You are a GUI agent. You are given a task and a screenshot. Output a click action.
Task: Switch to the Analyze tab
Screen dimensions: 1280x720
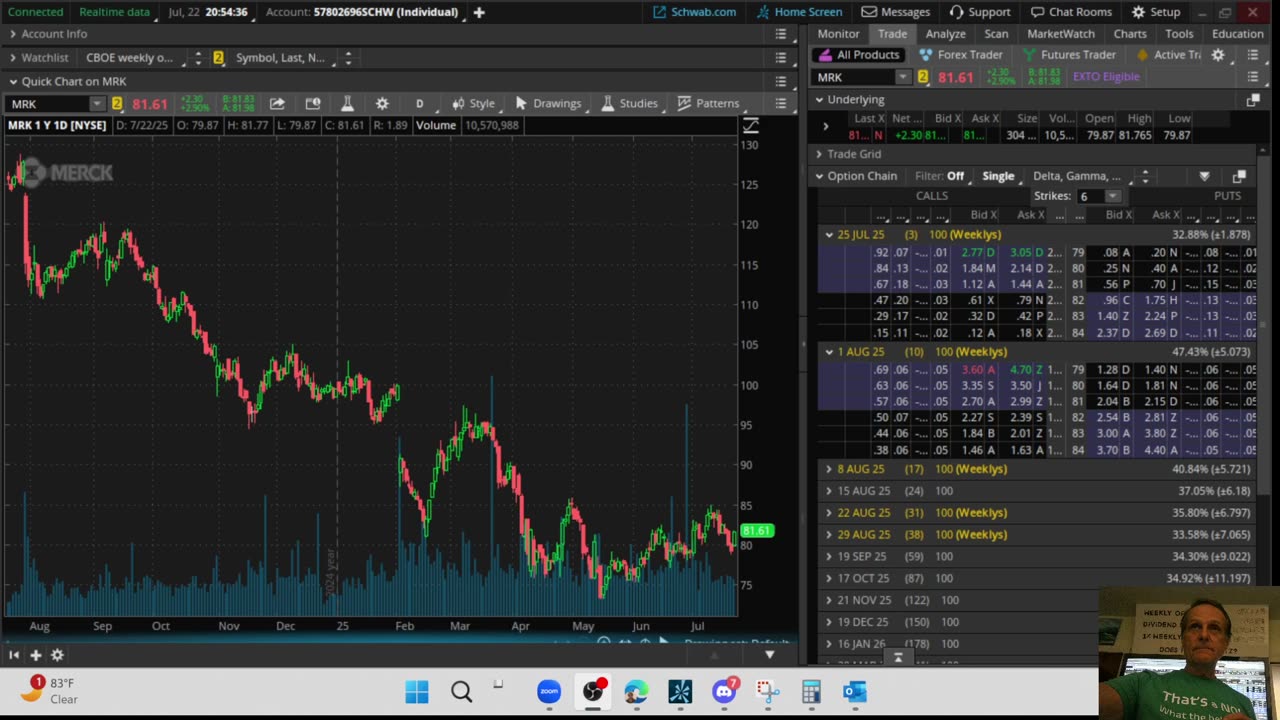945,34
